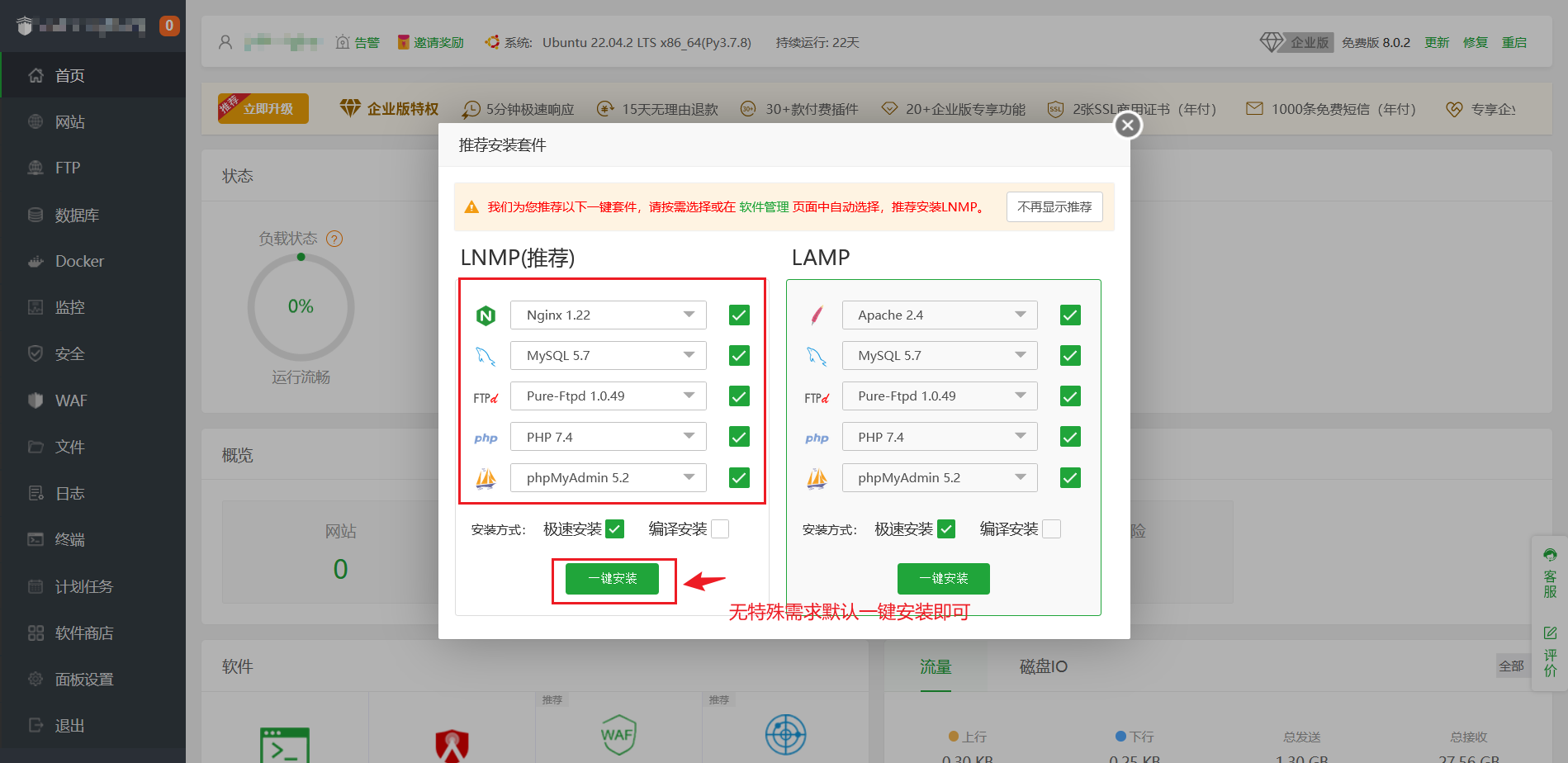This screenshot has height=763, width=1568.
Task: Click the 修复 repair link
Action: coord(1476,42)
